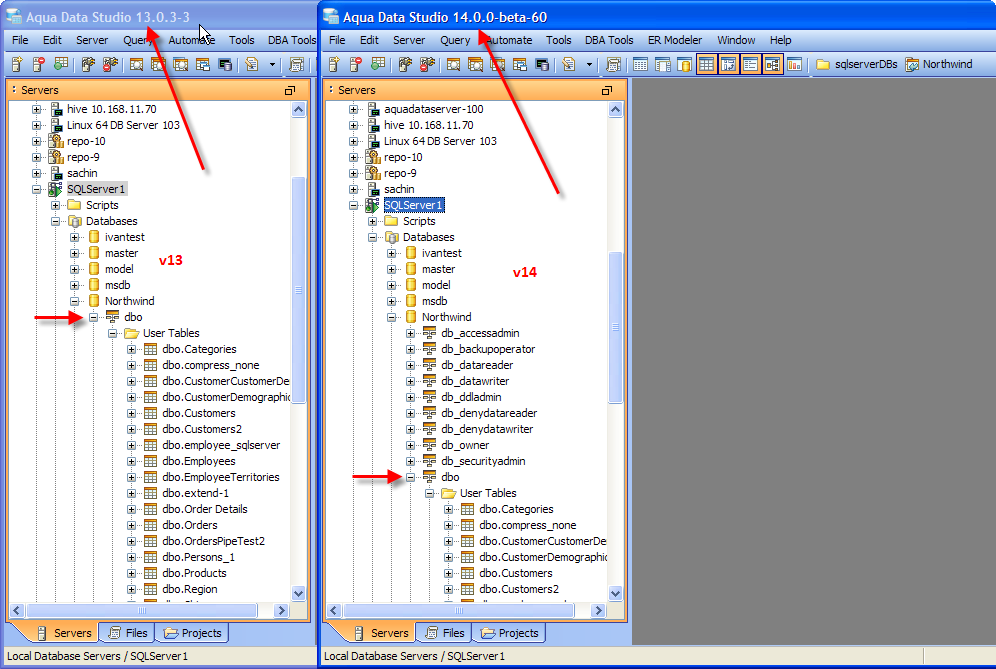This screenshot has width=996, height=669.
Task: Select repo-10 server in v13 tree
Action: pos(86,141)
